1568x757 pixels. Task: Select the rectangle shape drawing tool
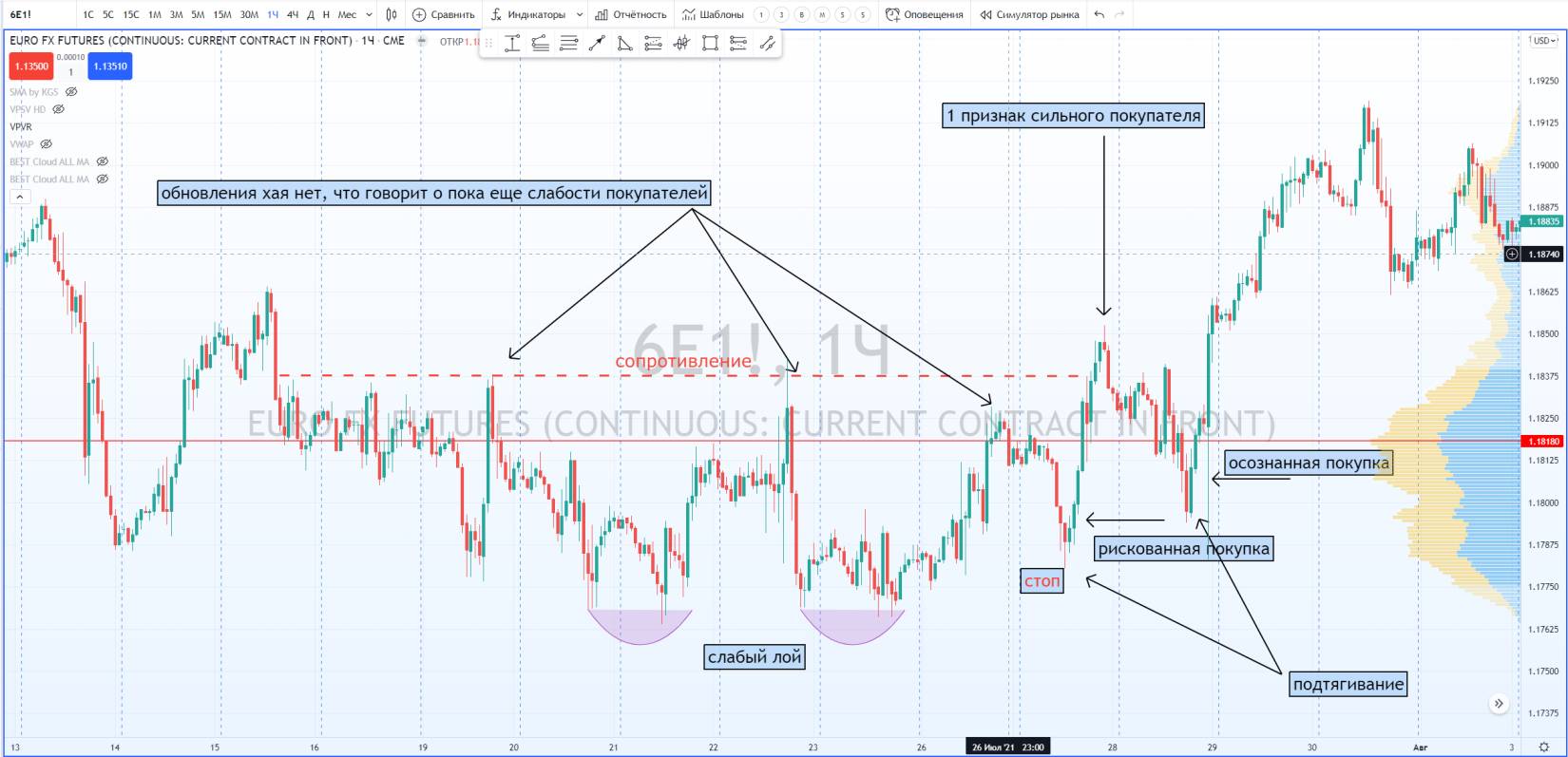[x=710, y=43]
